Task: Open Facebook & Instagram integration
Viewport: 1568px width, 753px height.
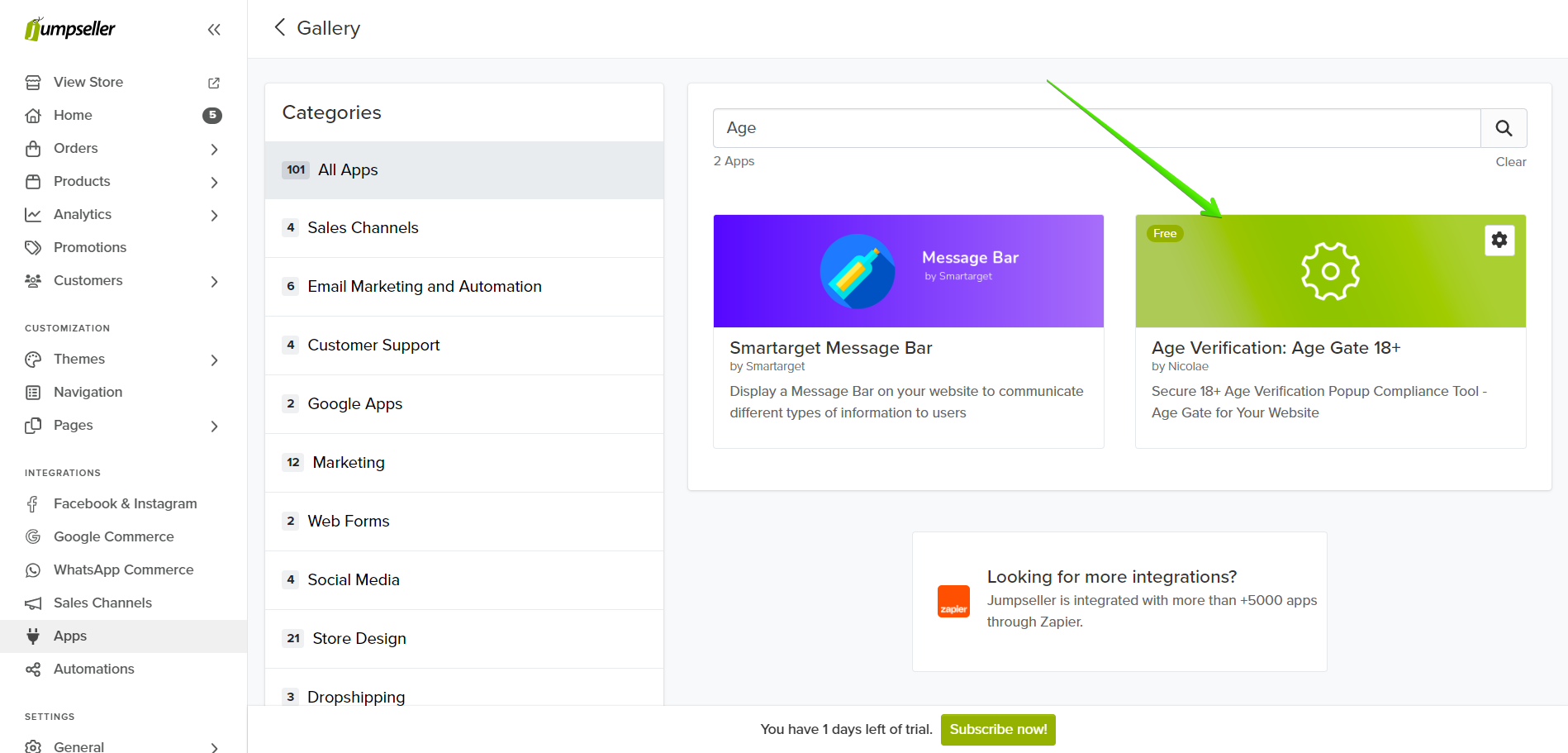Action: tap(125, 503)
